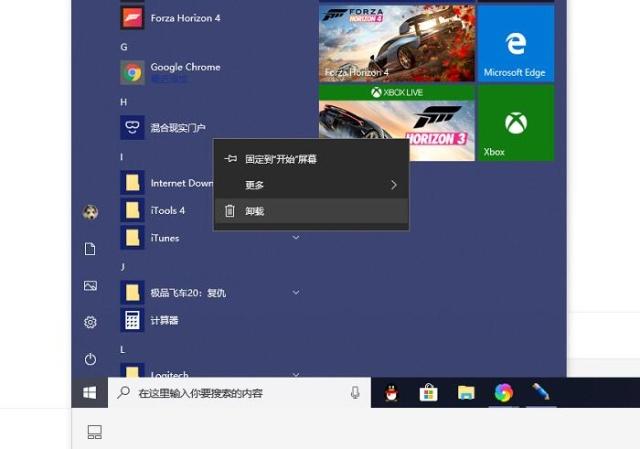
Task: Open the iTools 4 folder icon
Action: pos(132,210)
